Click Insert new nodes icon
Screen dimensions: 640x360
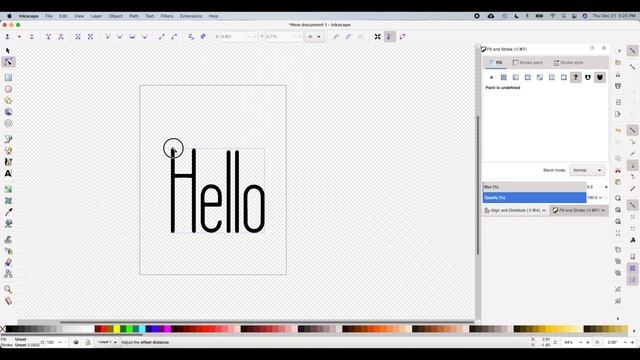tap(7, 37)
